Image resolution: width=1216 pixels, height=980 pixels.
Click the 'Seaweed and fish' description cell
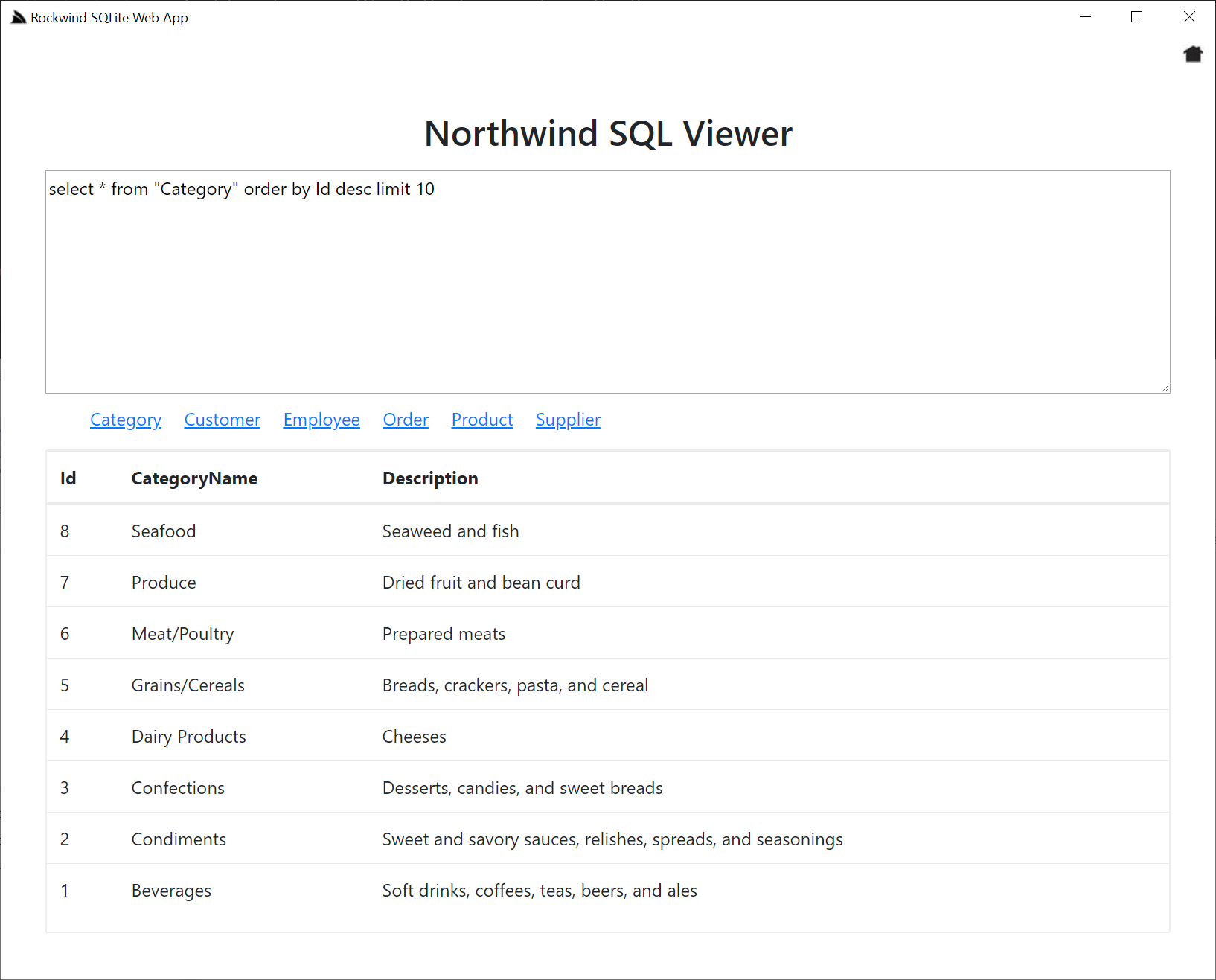pyautogui.click(x=451, y=531)
